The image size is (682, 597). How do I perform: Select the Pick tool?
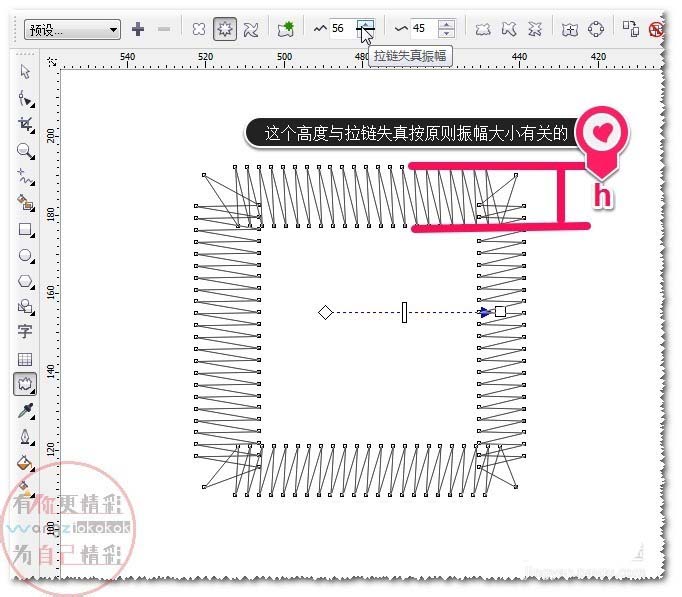pos(25,72)
